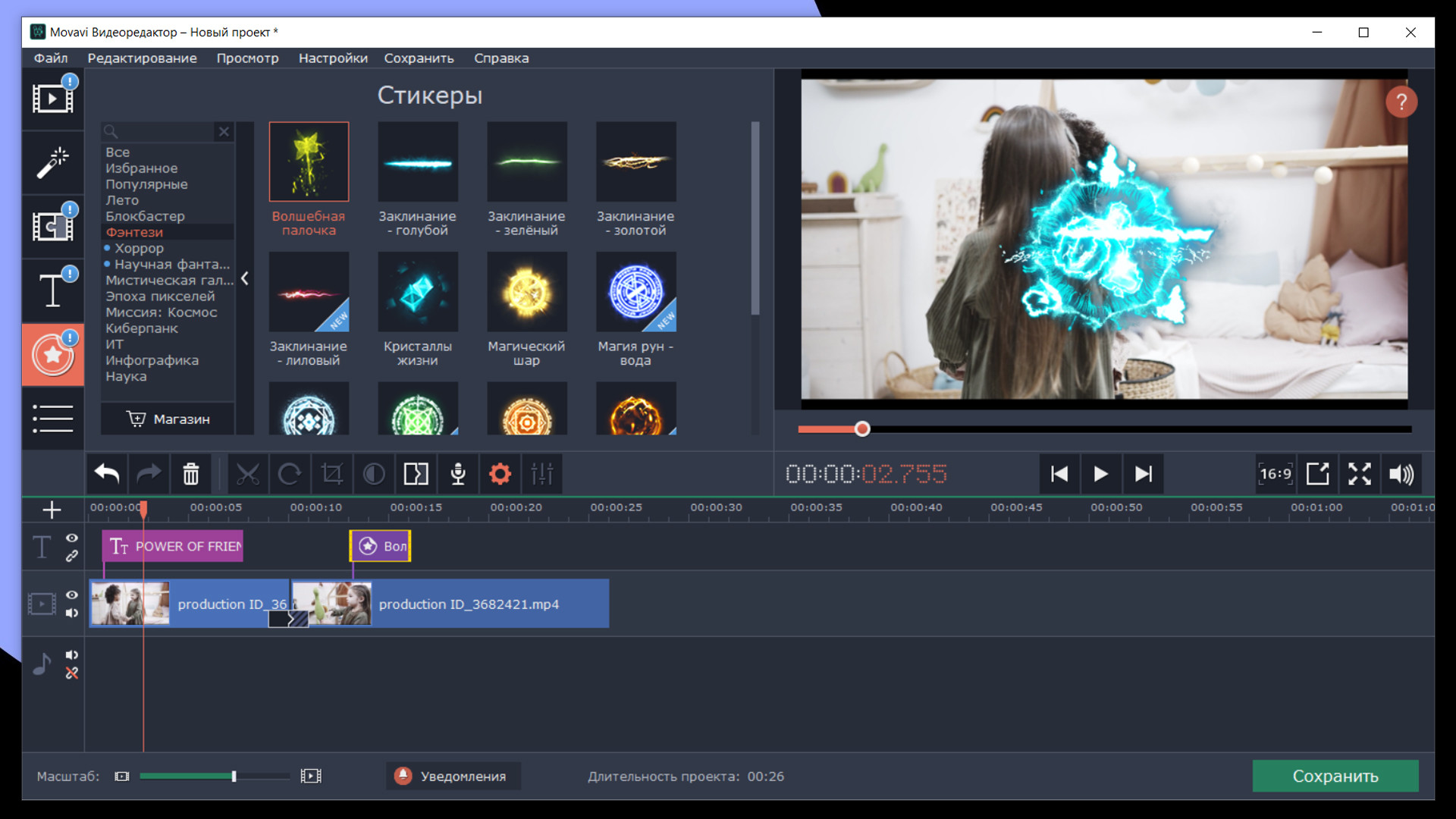Hide the title track with the eye icon
Image resolution: width=1456 pixels, height=819 pixels.
71,538
